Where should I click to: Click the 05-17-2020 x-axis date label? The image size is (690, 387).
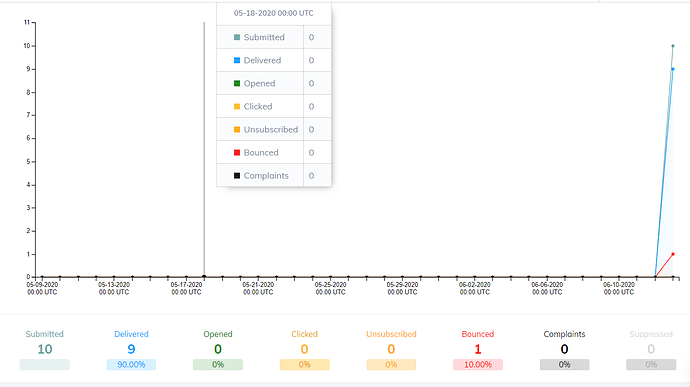tap(186, 288)
